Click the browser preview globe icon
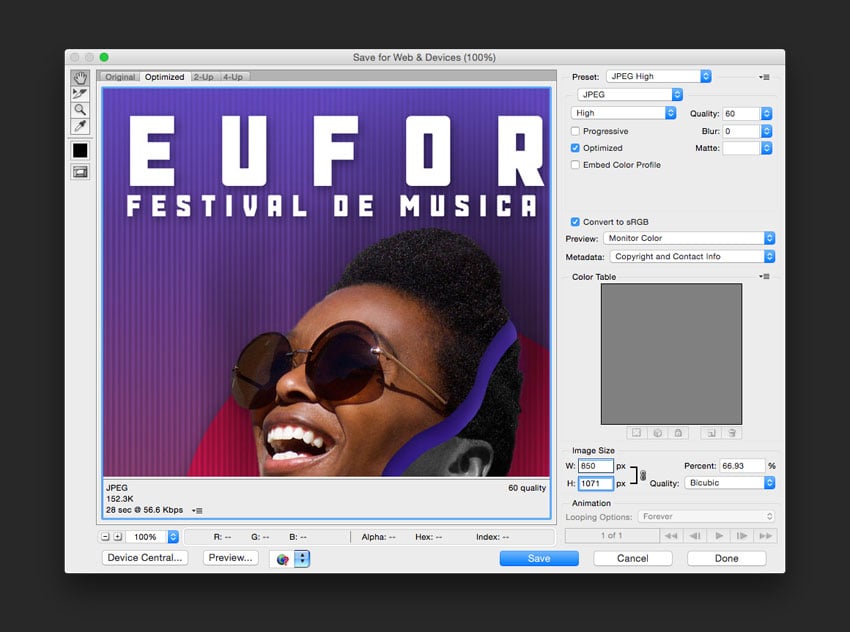The width and height of the screenshot is (850, 632). click(x=282, y=559)
